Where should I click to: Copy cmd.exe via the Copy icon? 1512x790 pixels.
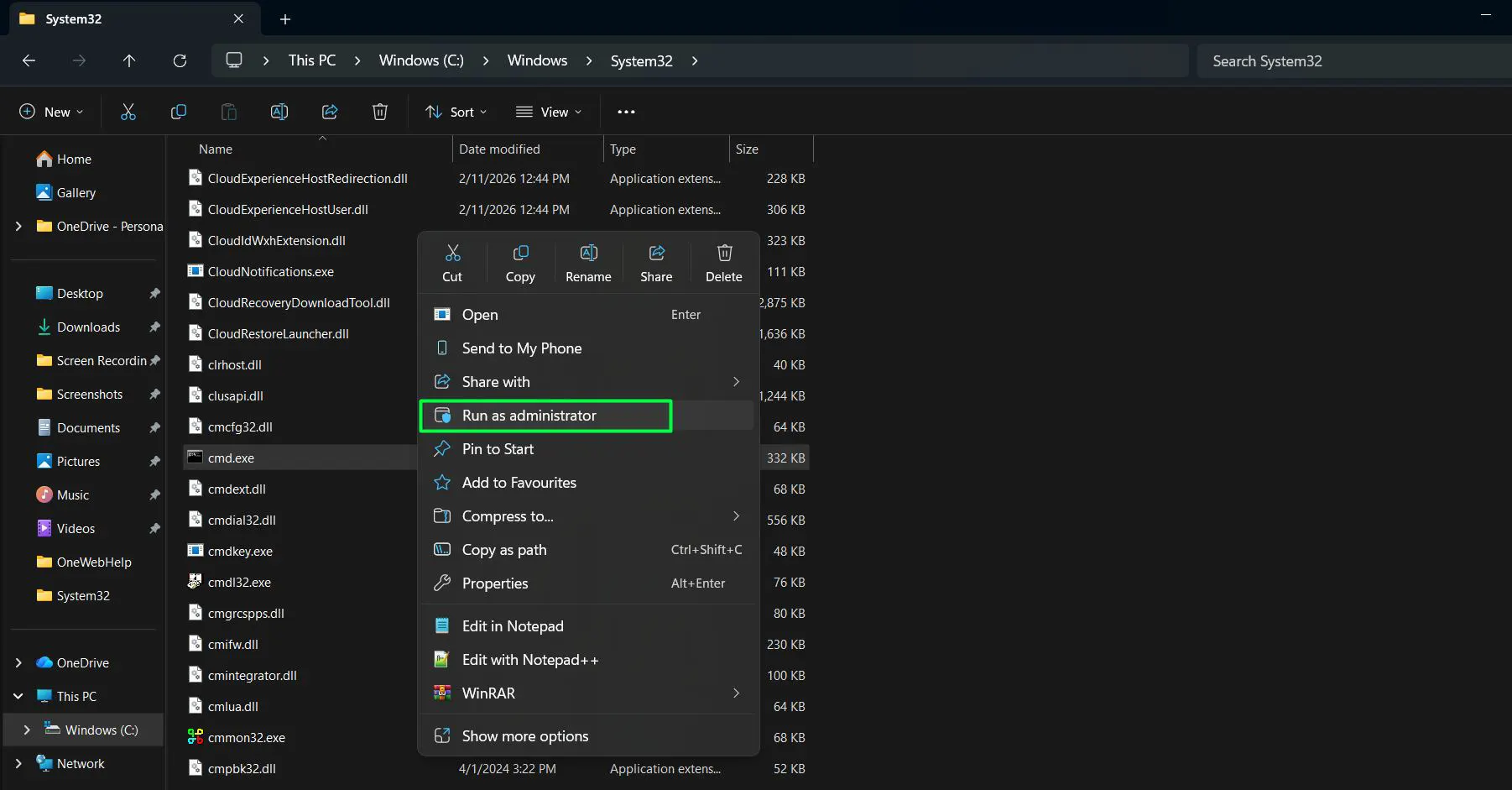click(x=520, y=262)
